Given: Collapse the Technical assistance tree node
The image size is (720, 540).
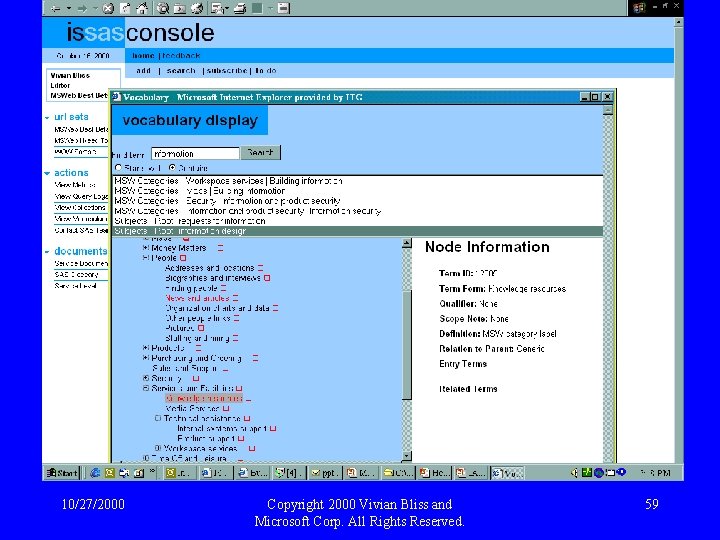Looking at the screenshot, I should 158,418.
